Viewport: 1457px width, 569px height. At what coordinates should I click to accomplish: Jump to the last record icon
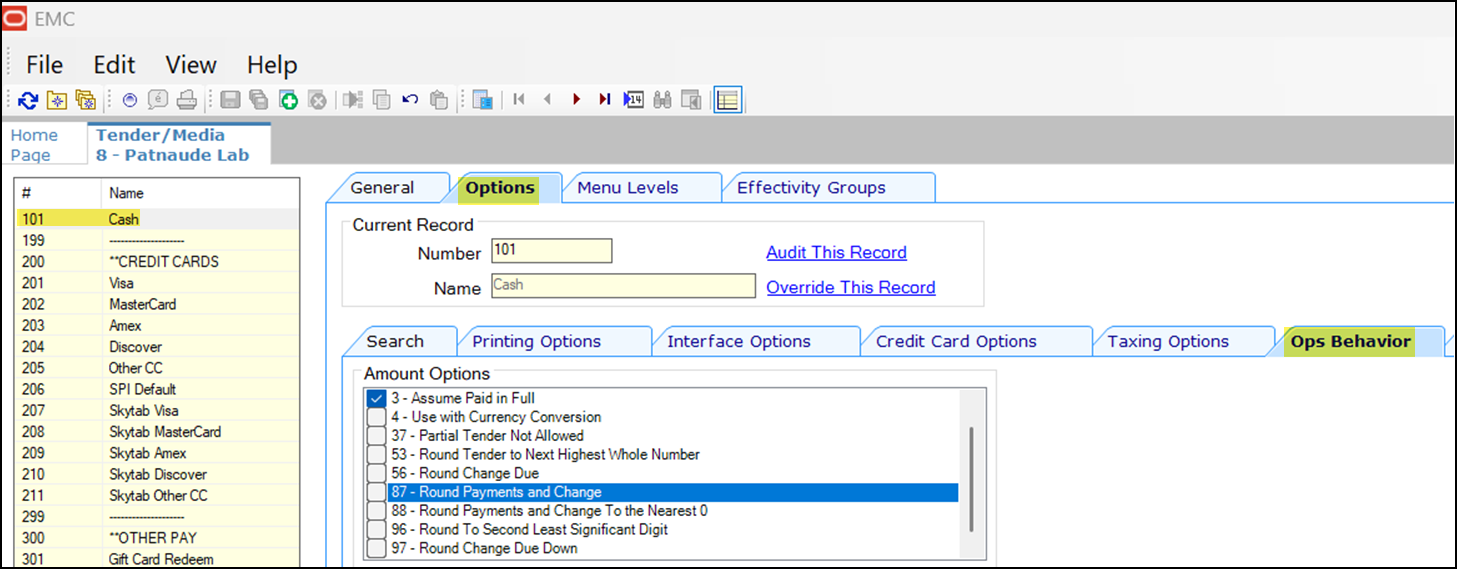tap(604, 100)
